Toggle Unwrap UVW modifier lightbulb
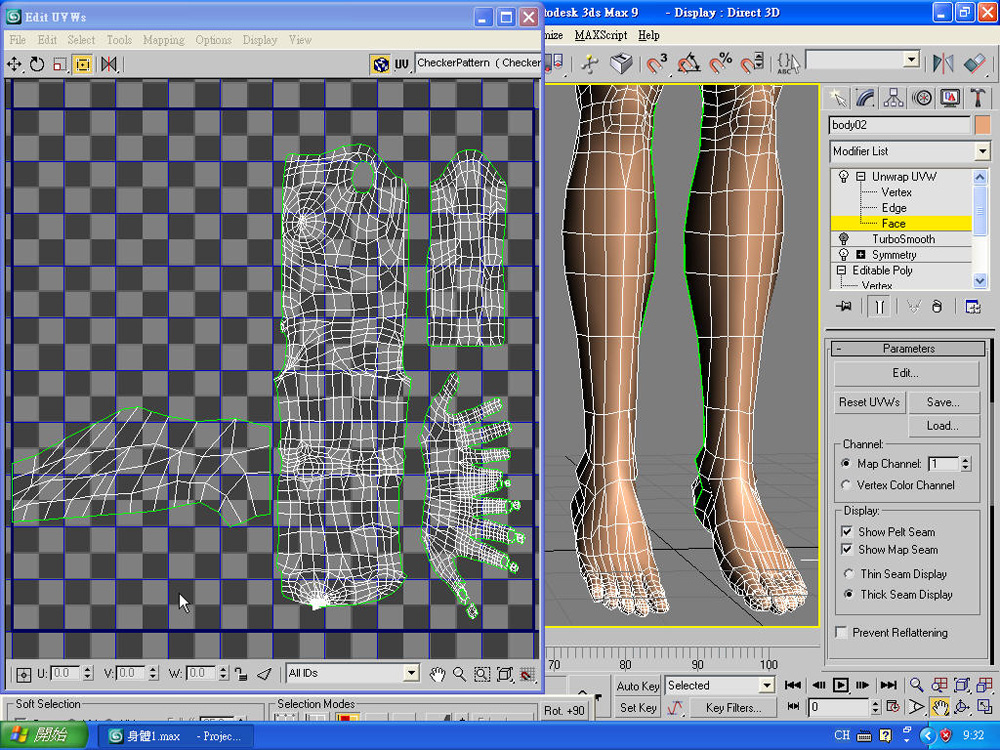Image resolution: width=1000 pixels, height=750 pixels. (x=844, y=176)
